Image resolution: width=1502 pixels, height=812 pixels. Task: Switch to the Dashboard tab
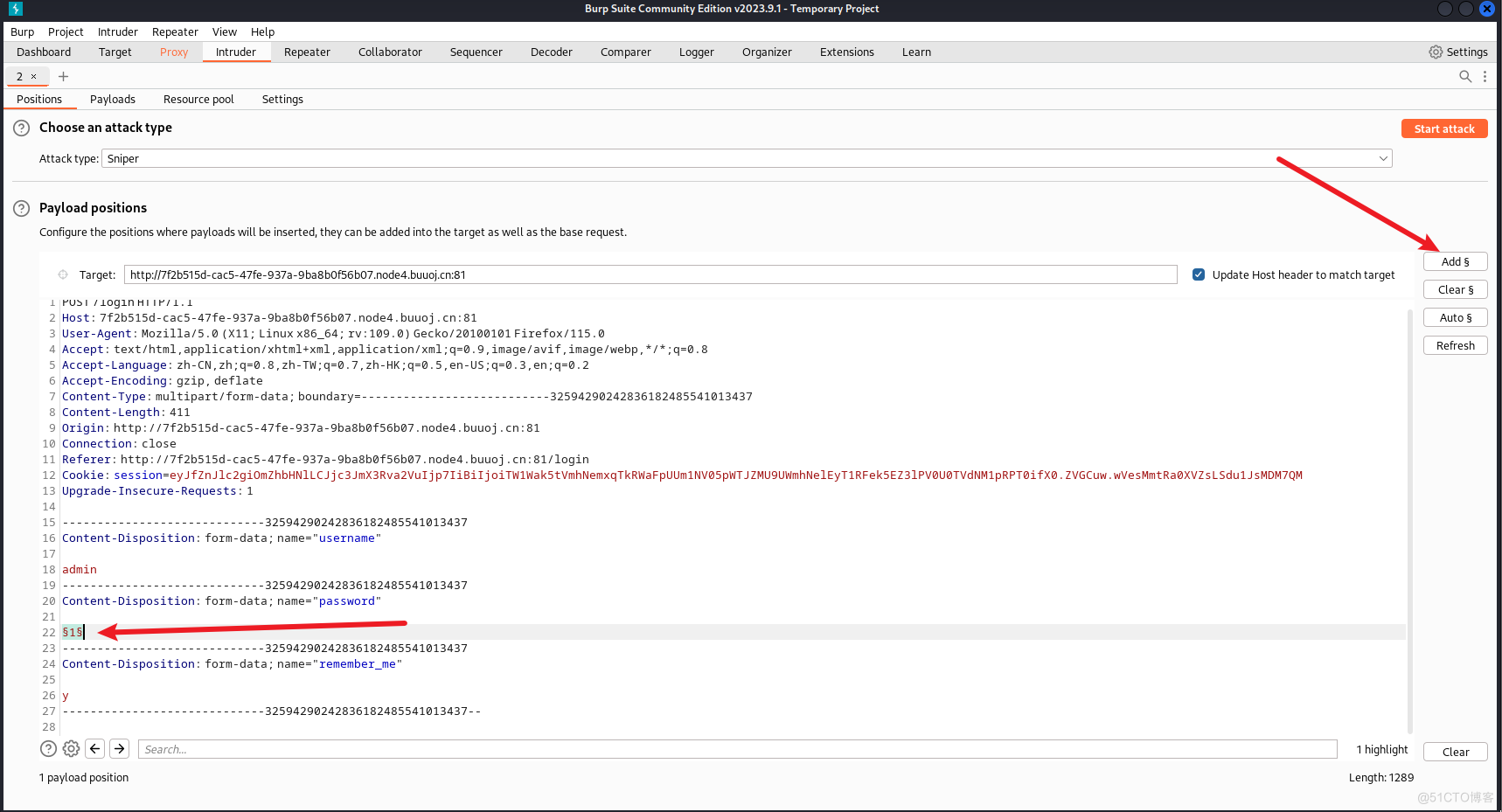click(44, 52)
